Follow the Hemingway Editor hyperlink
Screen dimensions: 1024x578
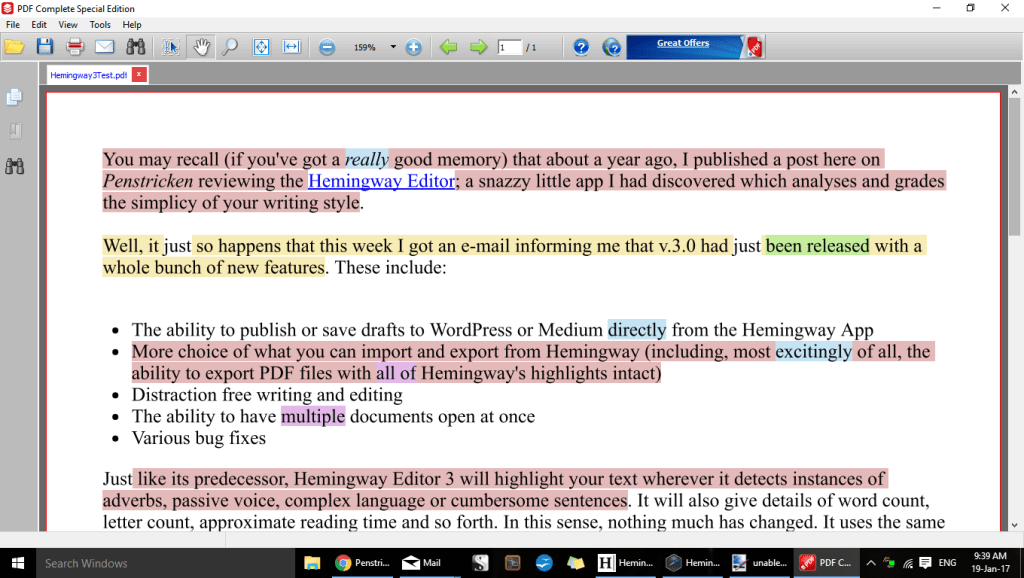(381, 181)
